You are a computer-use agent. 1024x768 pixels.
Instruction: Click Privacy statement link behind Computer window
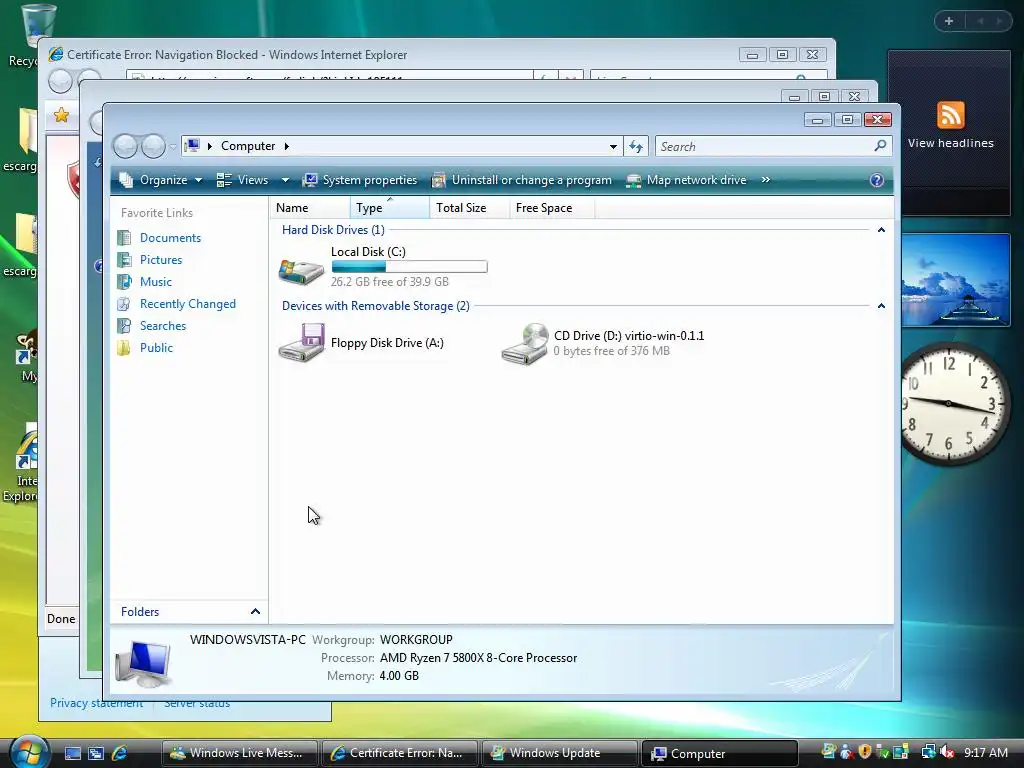(x=96, y=703)
